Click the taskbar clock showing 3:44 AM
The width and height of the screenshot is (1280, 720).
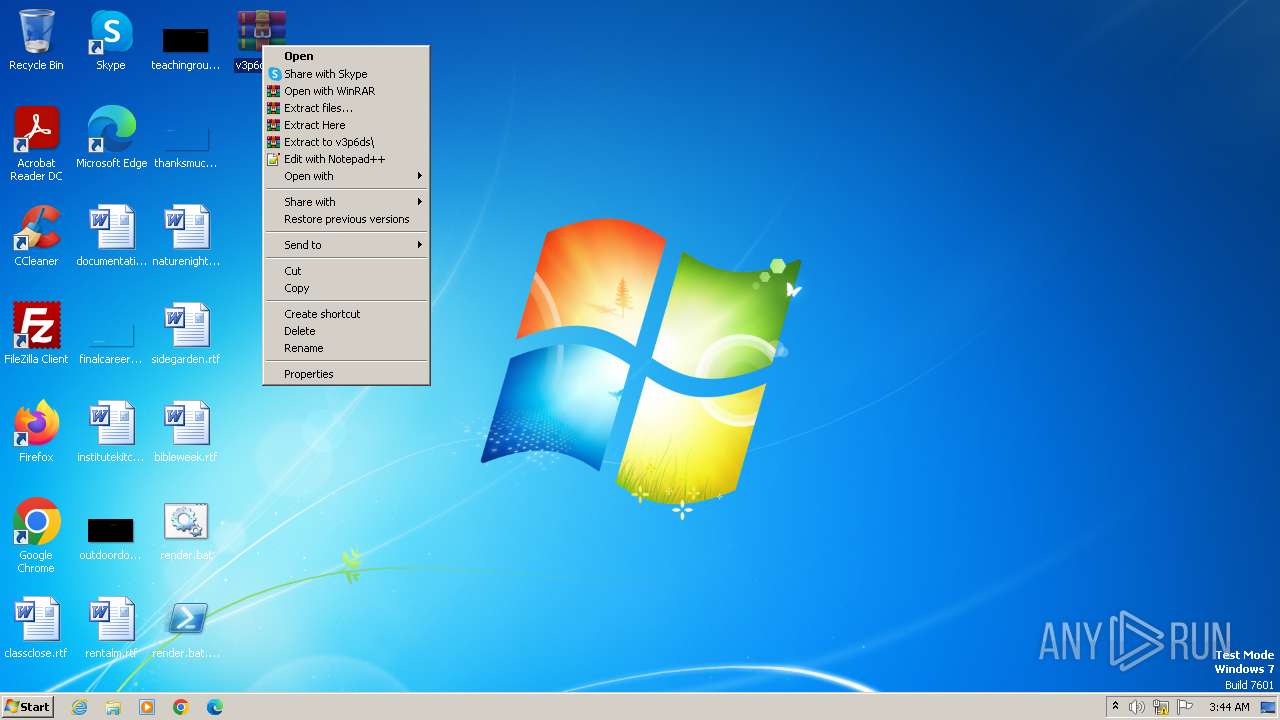1228,707
